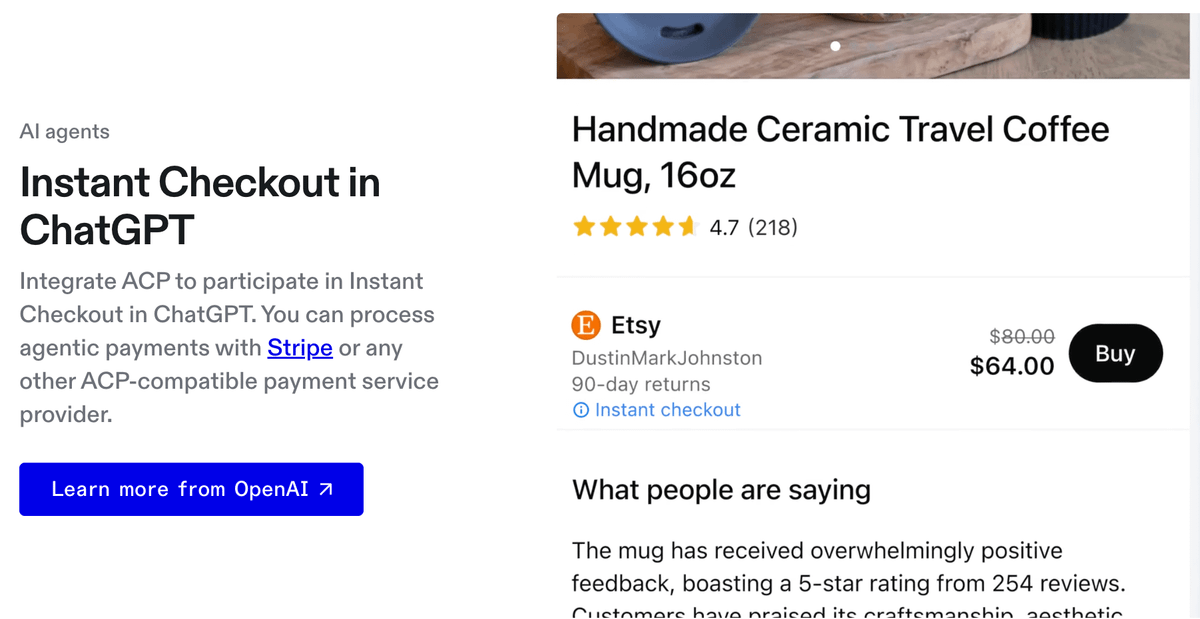
Task: Click the orange Etsy logo icon
Action: click(585, 325)
